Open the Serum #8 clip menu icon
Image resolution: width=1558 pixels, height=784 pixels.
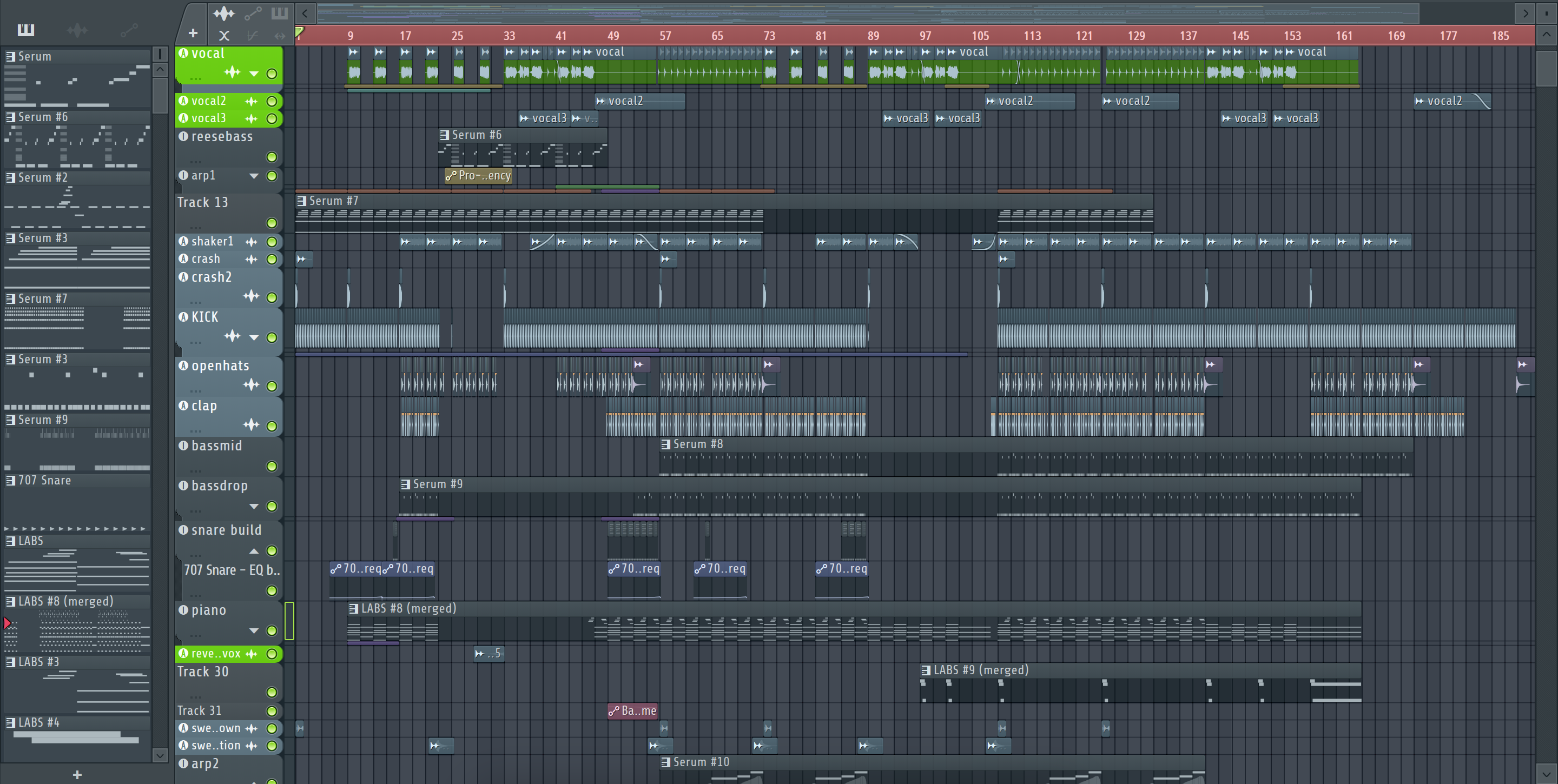click(666, 444)
